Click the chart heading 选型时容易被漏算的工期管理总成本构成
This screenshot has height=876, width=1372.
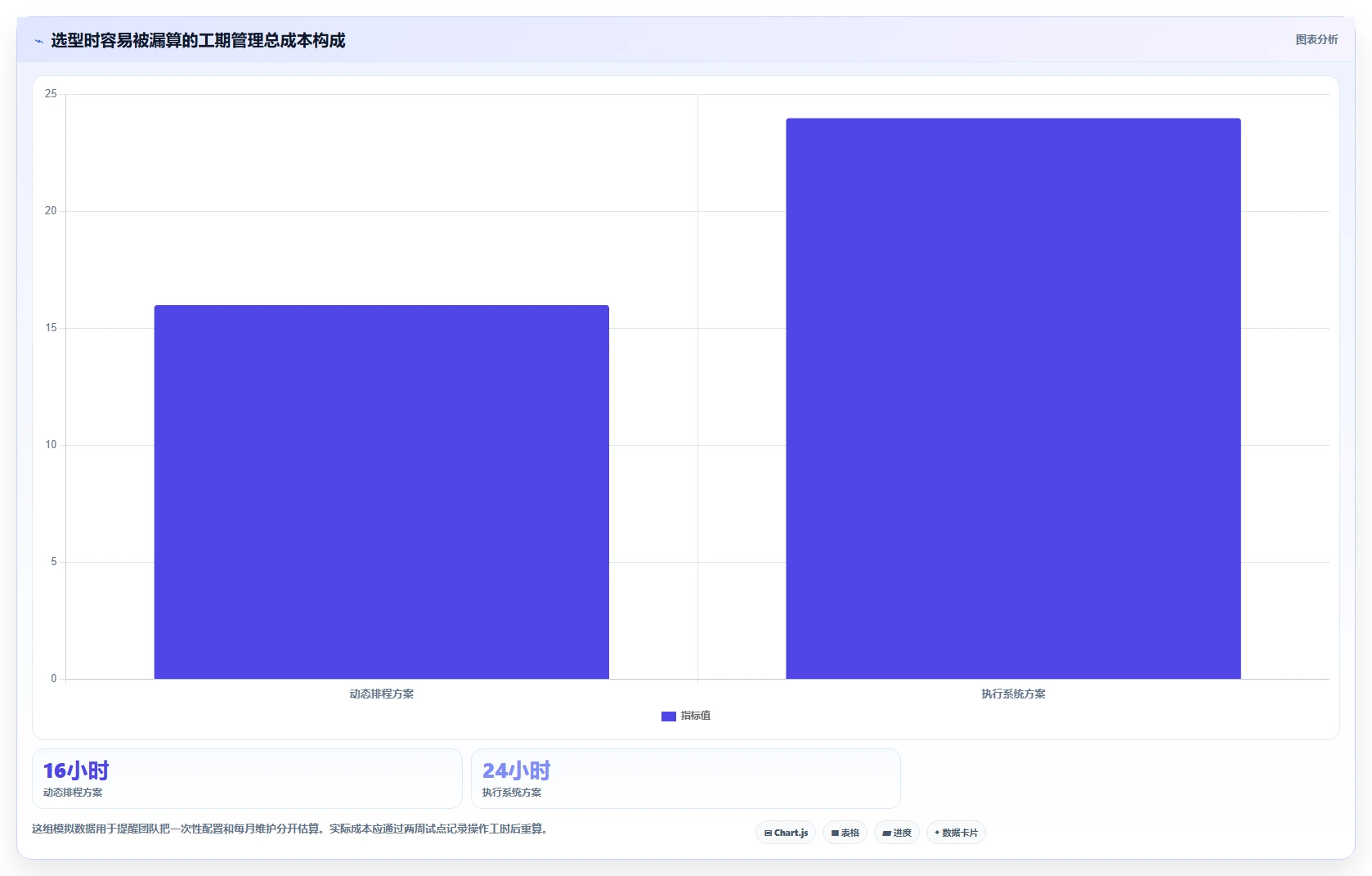198,40
